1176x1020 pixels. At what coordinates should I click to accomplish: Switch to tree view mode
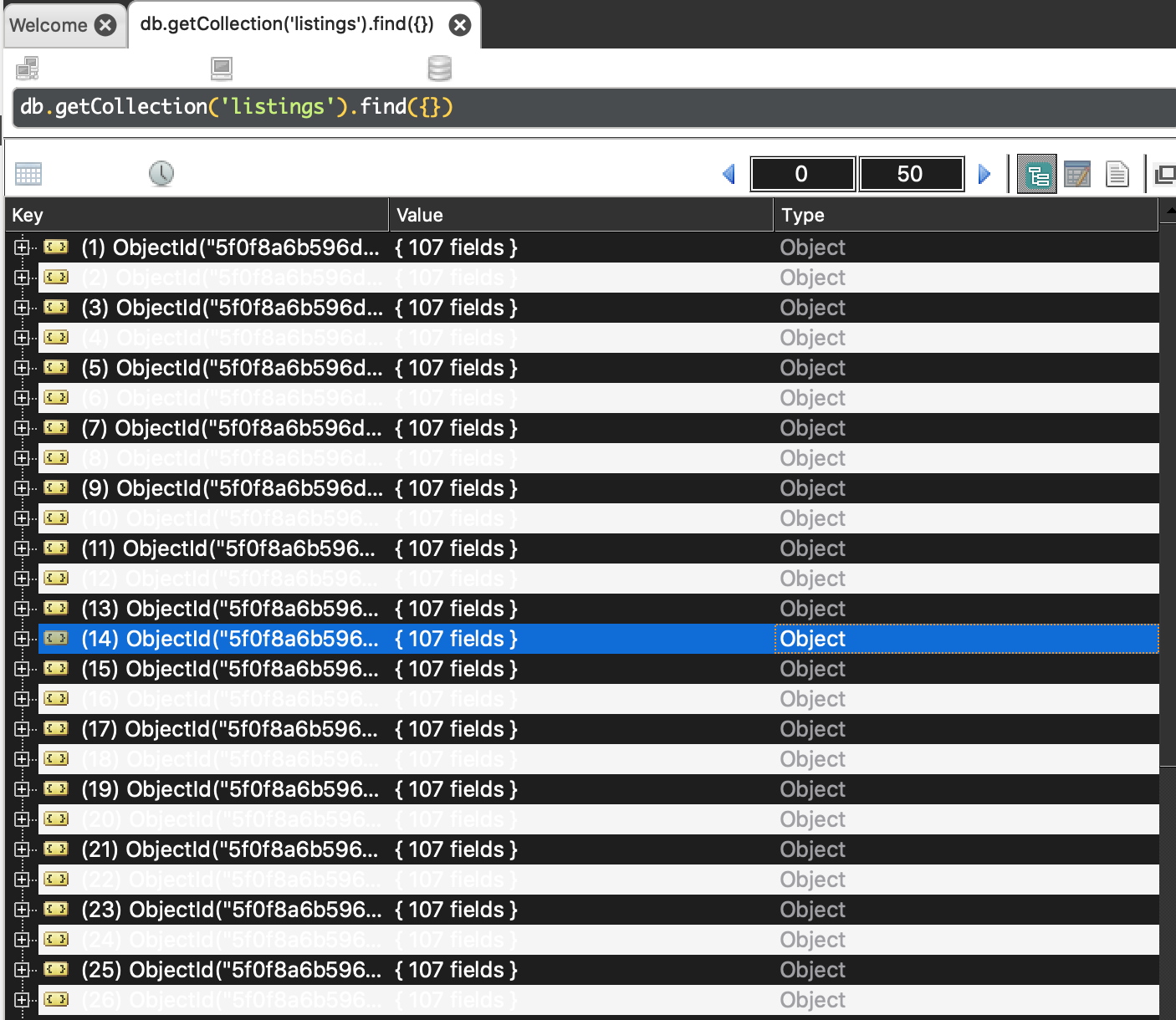click(1037, 174)
